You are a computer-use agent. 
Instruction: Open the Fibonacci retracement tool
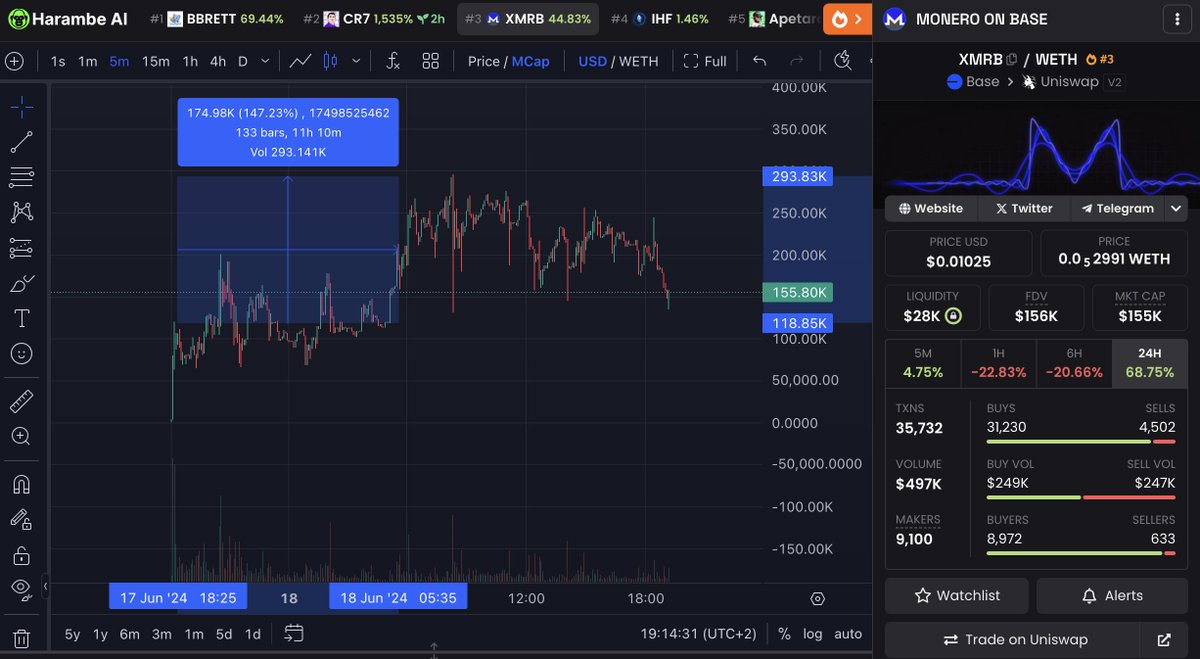click(x=21, y=178)
